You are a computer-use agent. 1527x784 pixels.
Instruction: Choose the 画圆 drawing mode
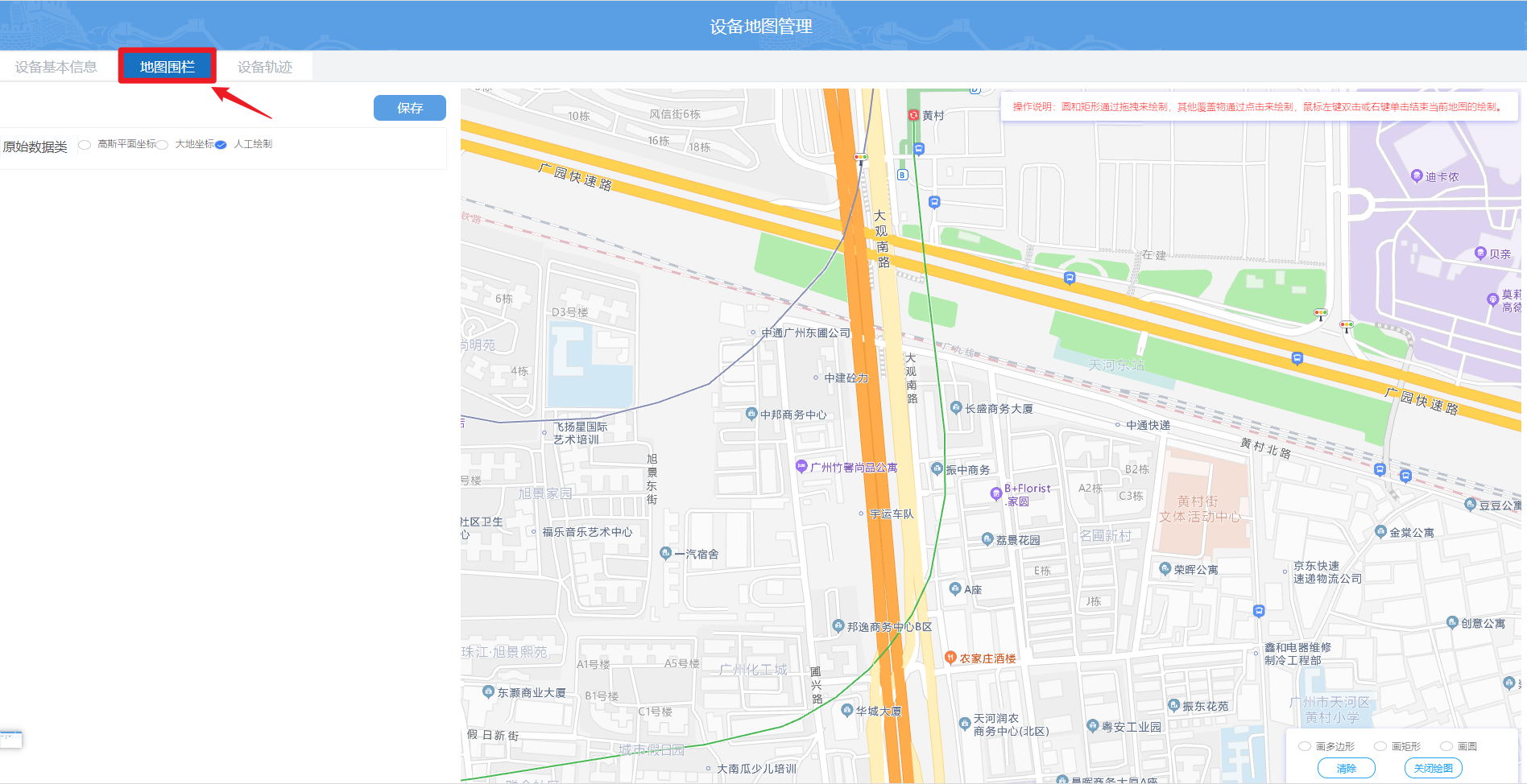[x=1446, y=746]
